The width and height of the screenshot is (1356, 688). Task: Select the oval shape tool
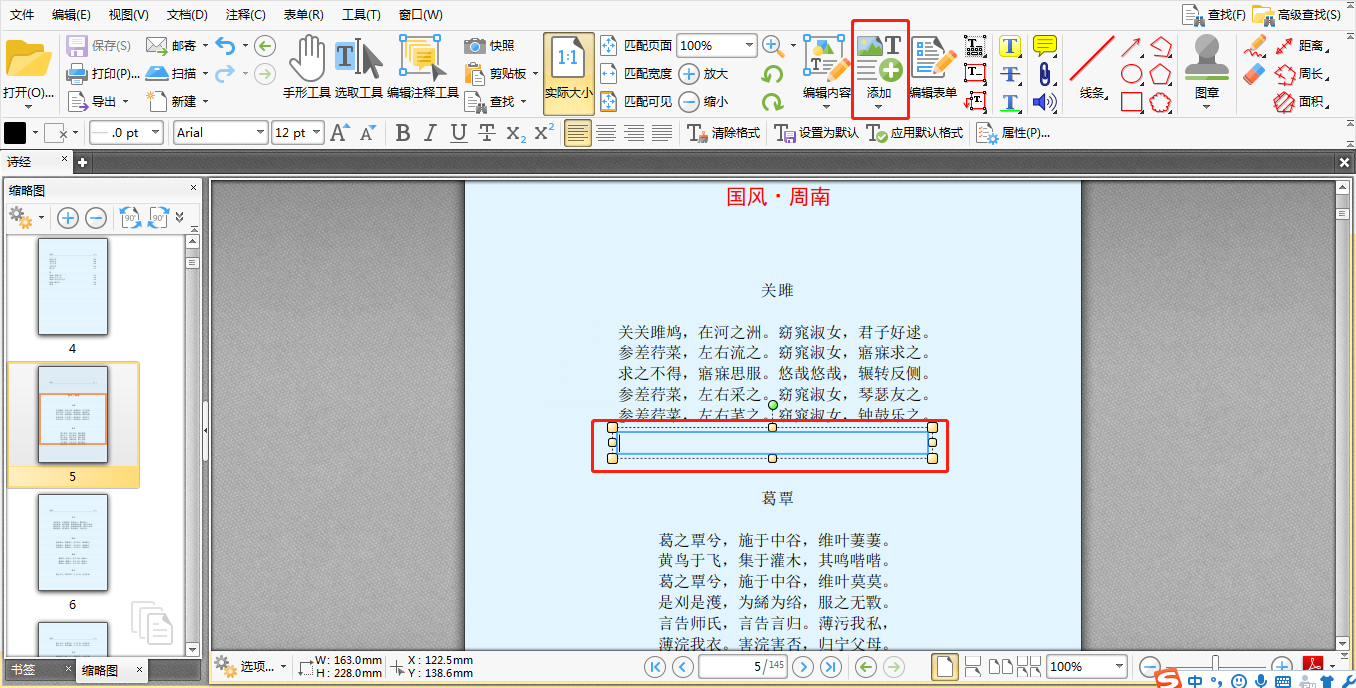click(x=1131, y=74)
